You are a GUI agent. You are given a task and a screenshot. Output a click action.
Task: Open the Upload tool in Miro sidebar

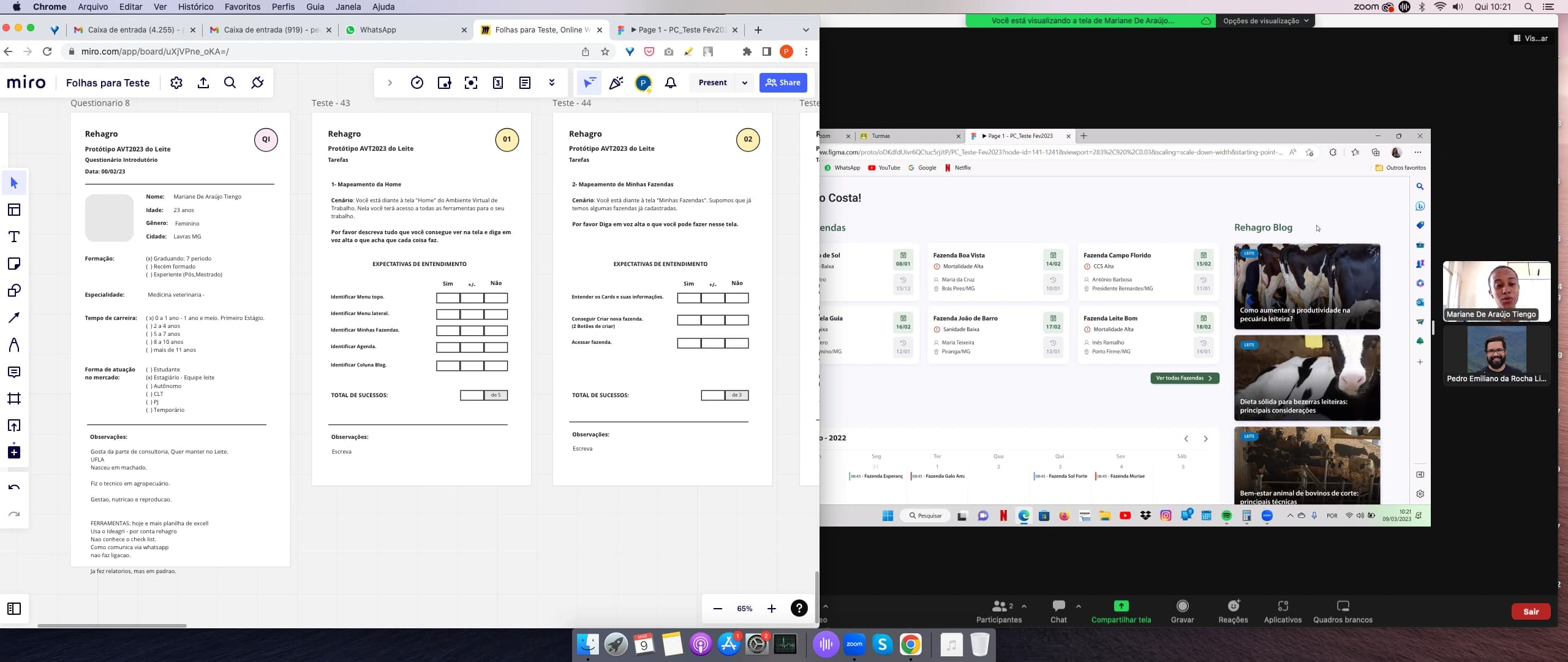pyautogui.click(x=14, y=425)
